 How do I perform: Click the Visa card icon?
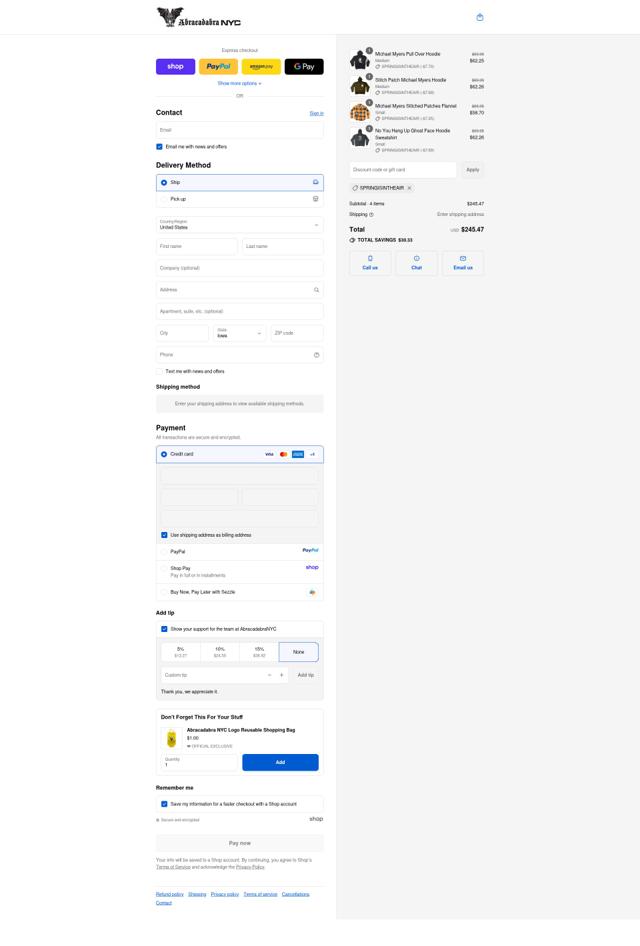(270, 454)
